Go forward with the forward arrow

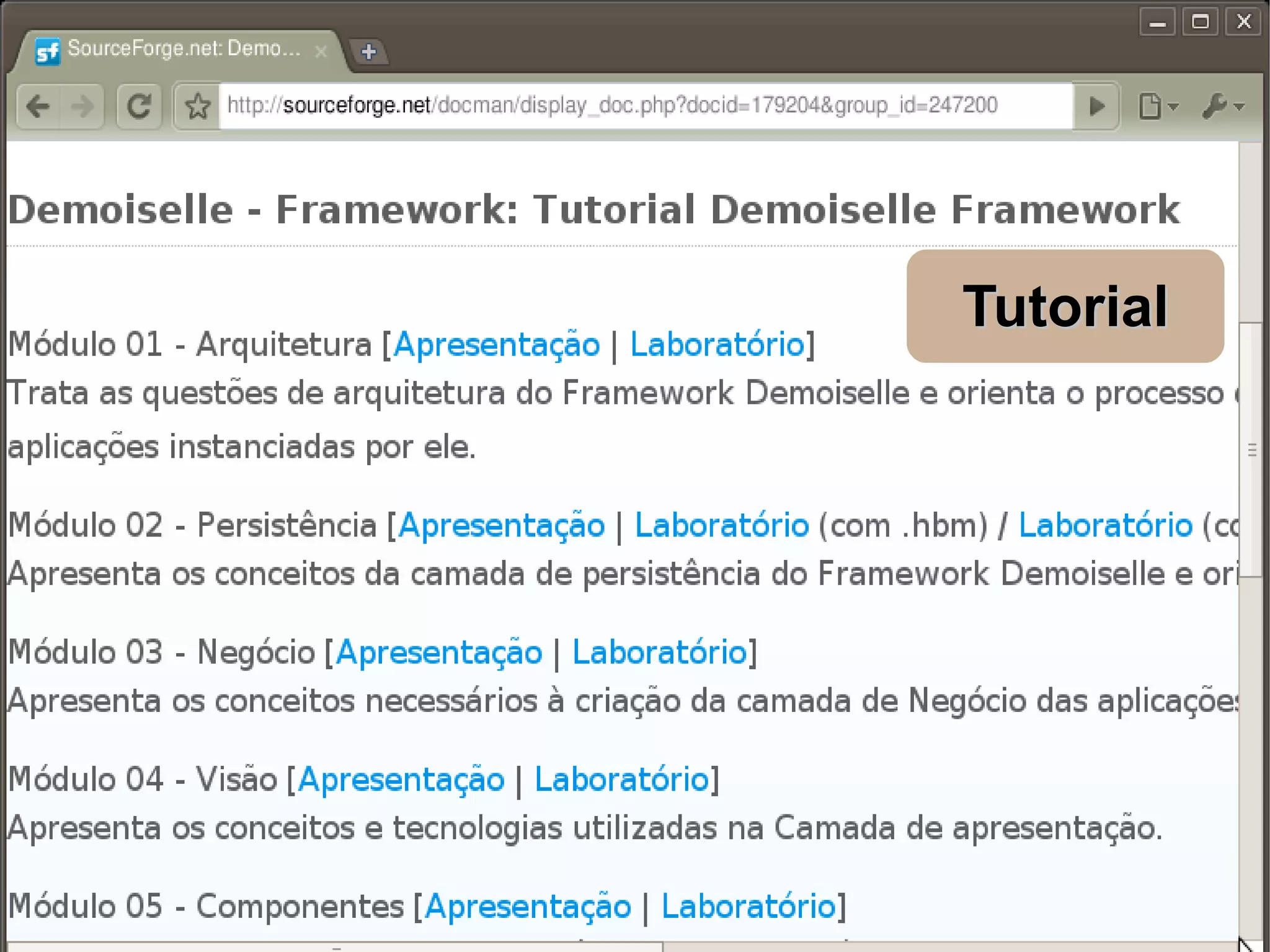[82, 107]
